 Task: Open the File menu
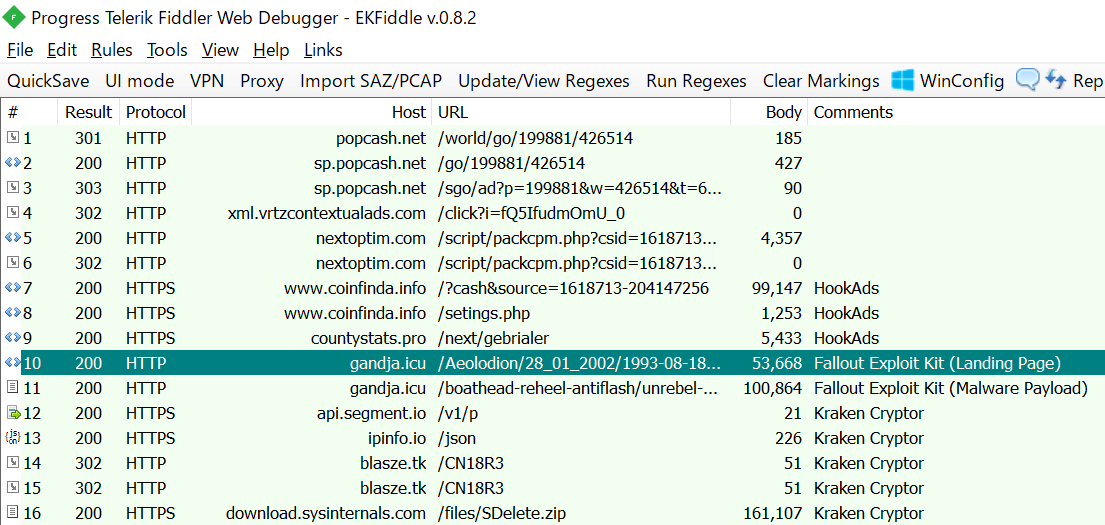click(x=20, y=50)
